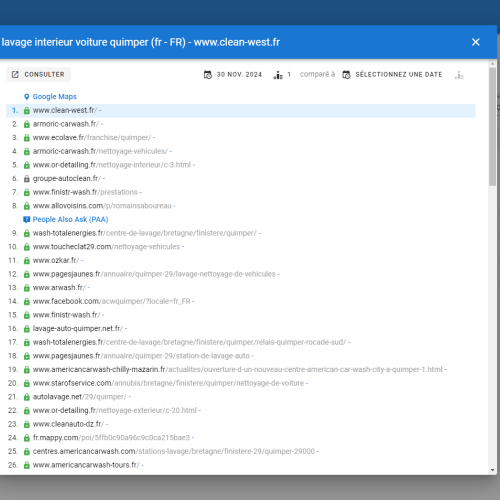500x500 pixels.
Task: Close the keyword results dialog
Action: (x=476, y=42)
